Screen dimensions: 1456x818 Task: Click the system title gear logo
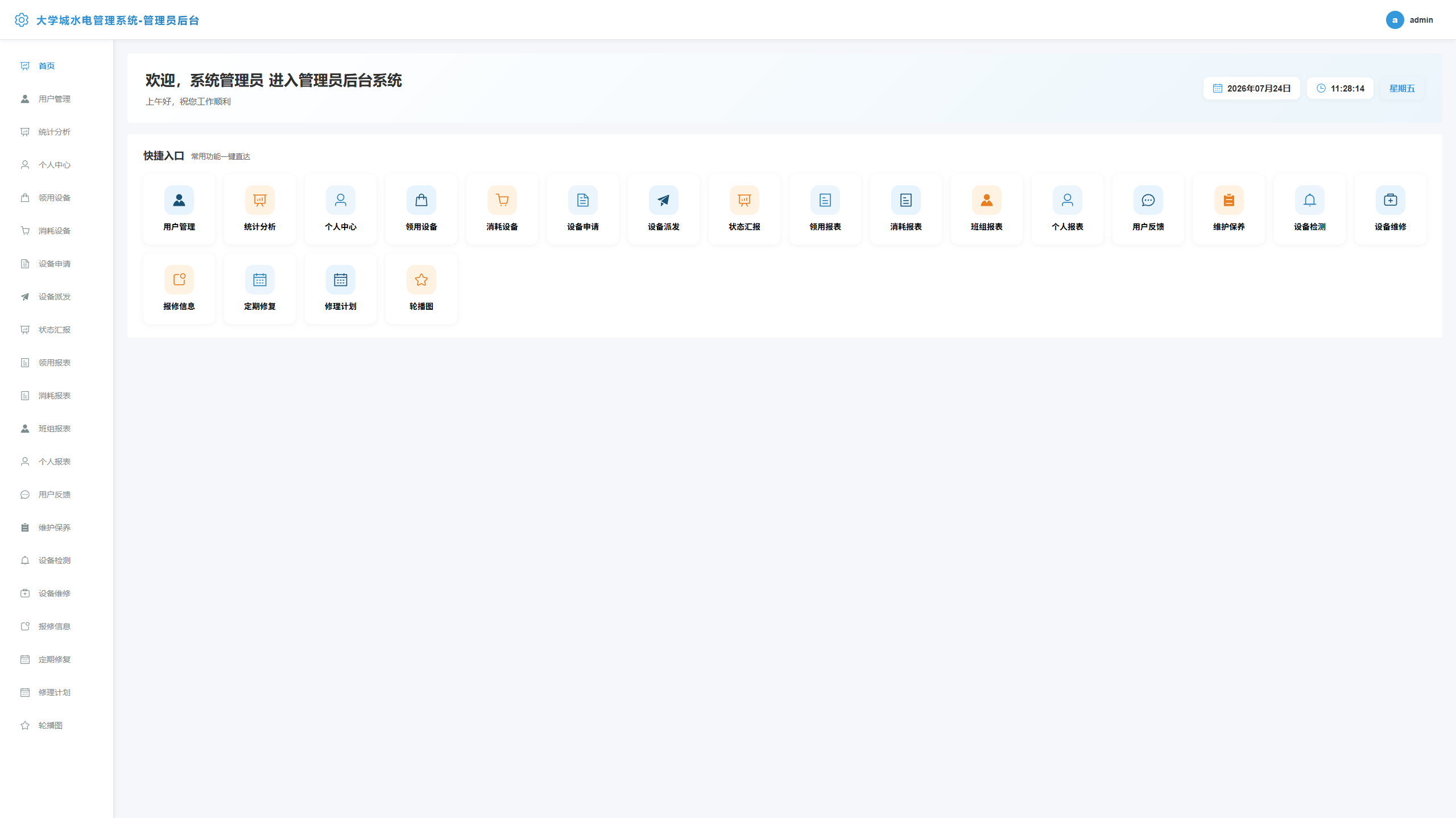[21, 20]
